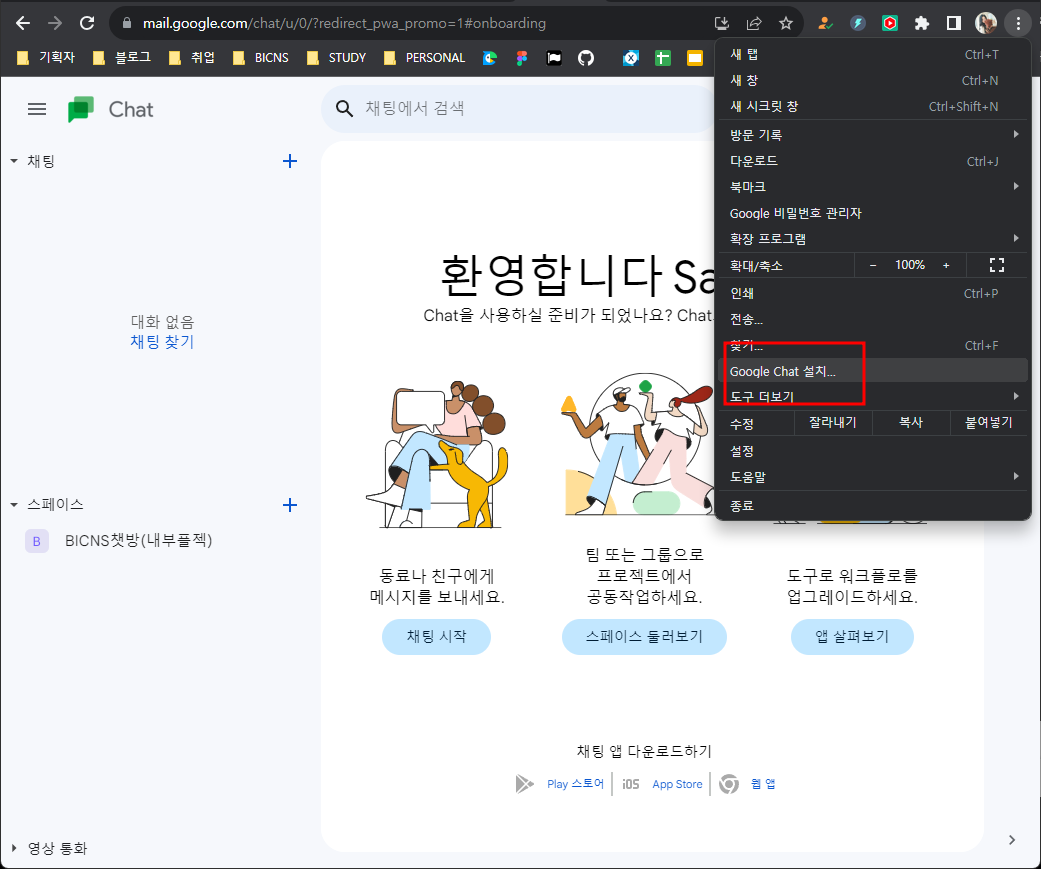1041x869 pixels.
Task: Open the Figma bookmark icon
Action: point(522,58)
